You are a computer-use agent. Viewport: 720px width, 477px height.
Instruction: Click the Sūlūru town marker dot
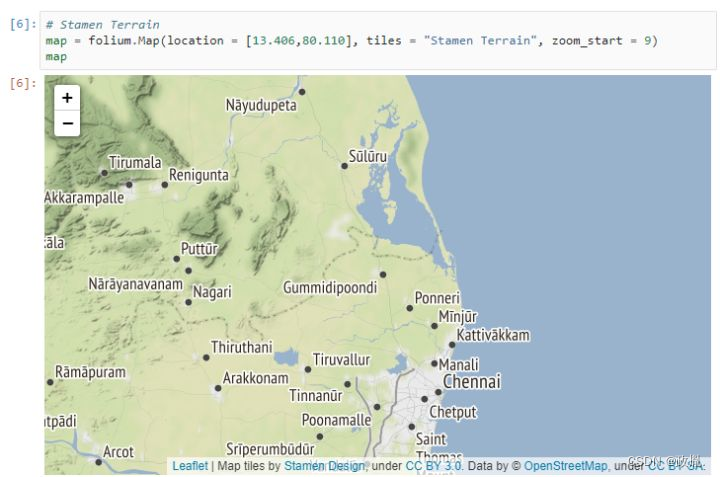pos(344,166)
